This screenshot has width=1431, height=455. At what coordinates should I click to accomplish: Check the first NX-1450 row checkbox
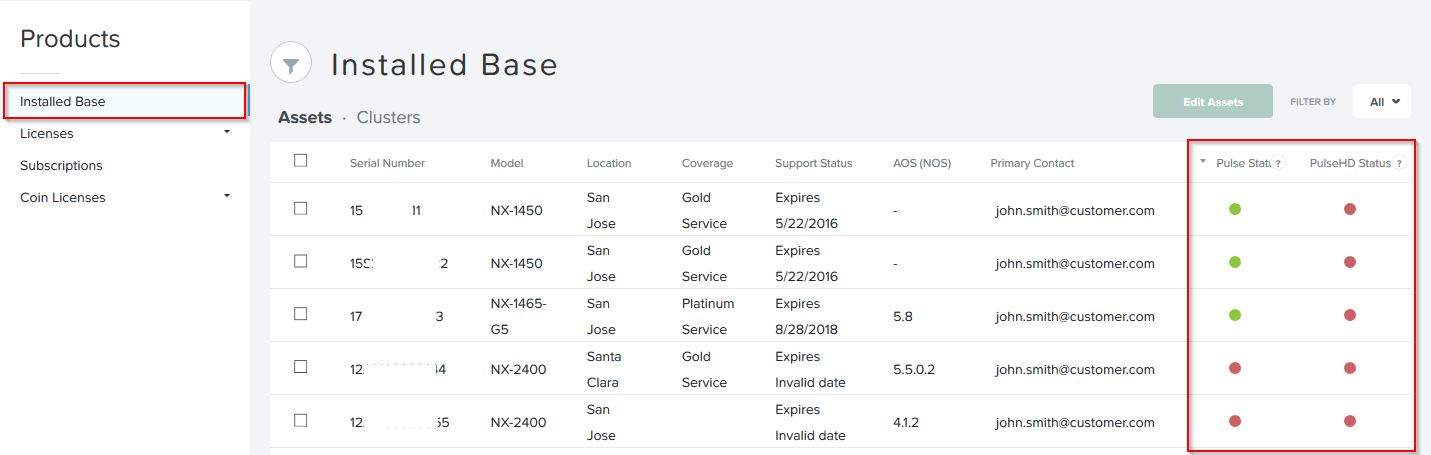[301, 208]
